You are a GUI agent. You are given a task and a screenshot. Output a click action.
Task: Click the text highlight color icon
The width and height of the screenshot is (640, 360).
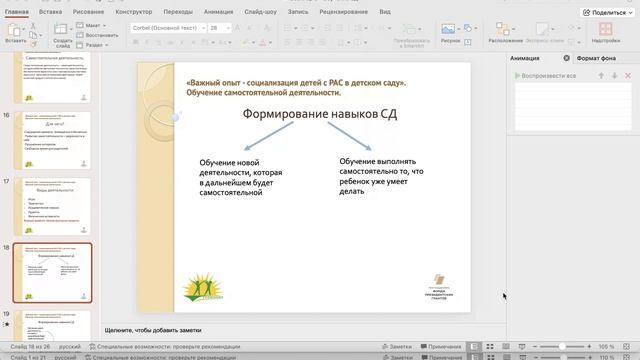(246, 42)
